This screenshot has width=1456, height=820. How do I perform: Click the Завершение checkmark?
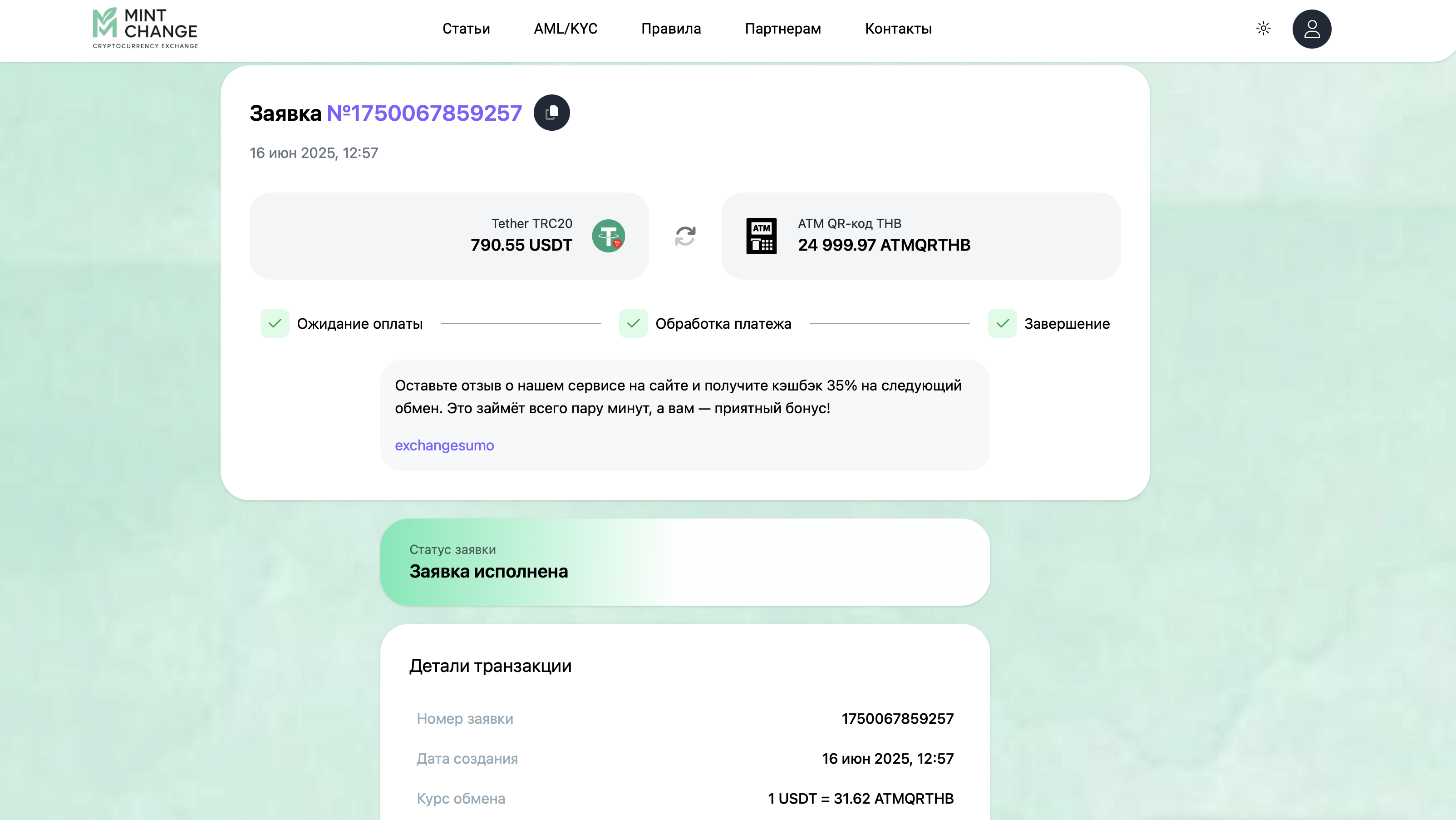(x=1002, y=323)
